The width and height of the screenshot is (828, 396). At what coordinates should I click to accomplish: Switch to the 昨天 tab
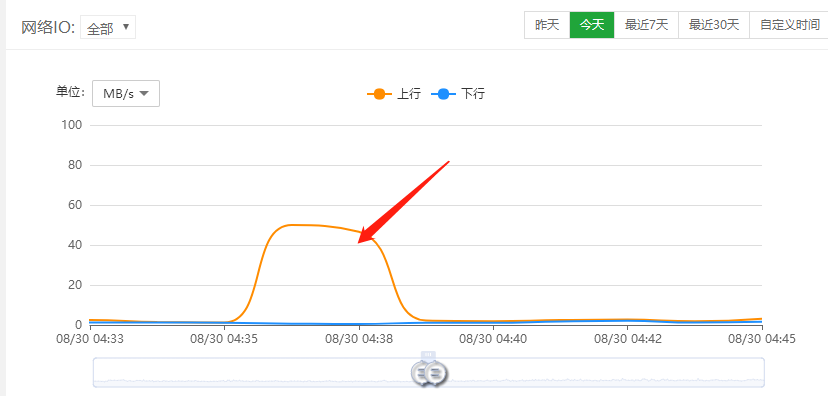click(x=547, y=25)
